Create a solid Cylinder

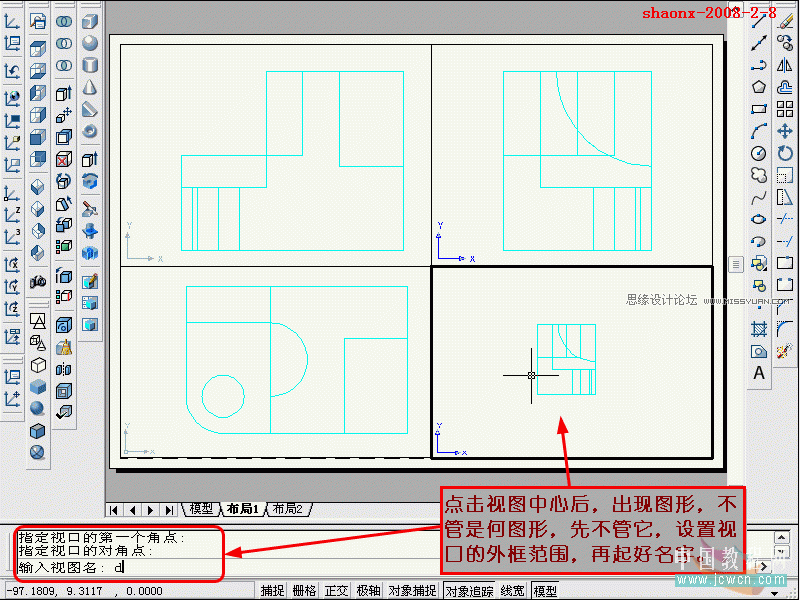click(90, 65)
